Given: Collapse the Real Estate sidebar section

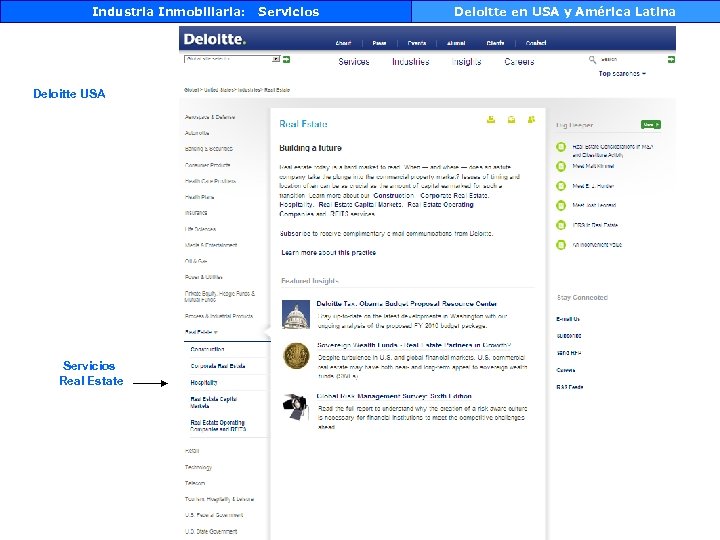Looking at the screenshot, I should pos(201,332).
